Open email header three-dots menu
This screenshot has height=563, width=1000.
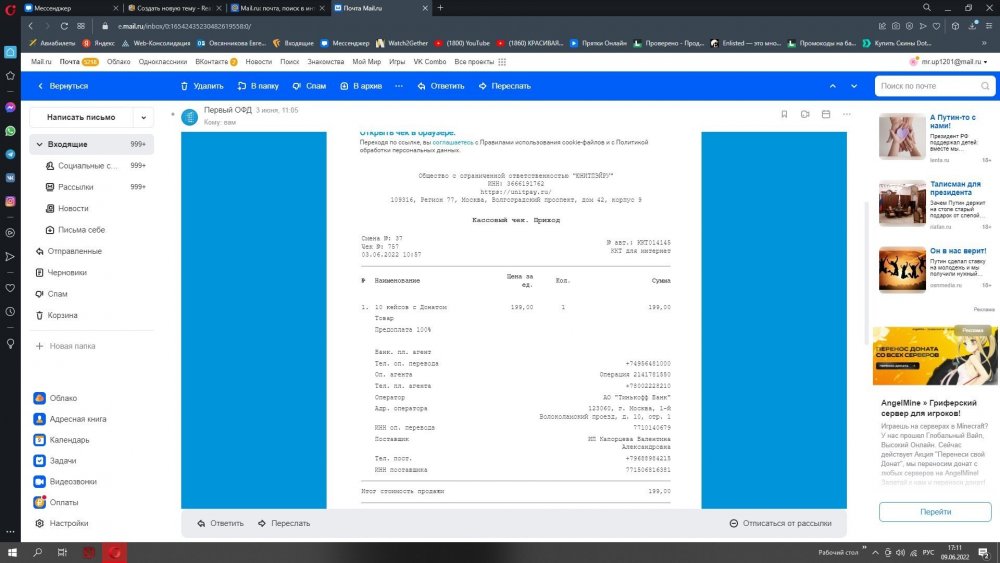click(x=847, y=114)
